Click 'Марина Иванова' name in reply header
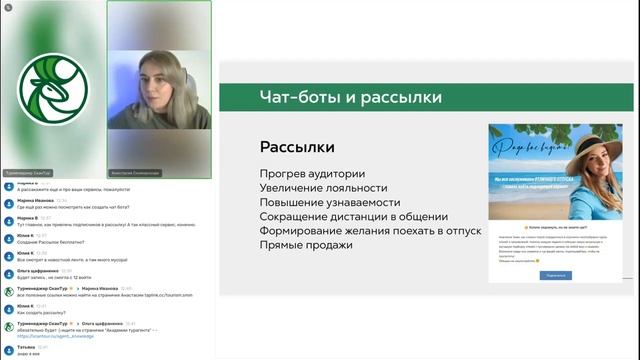This screenshot has width=640, height=360. [x=100, y=289]
